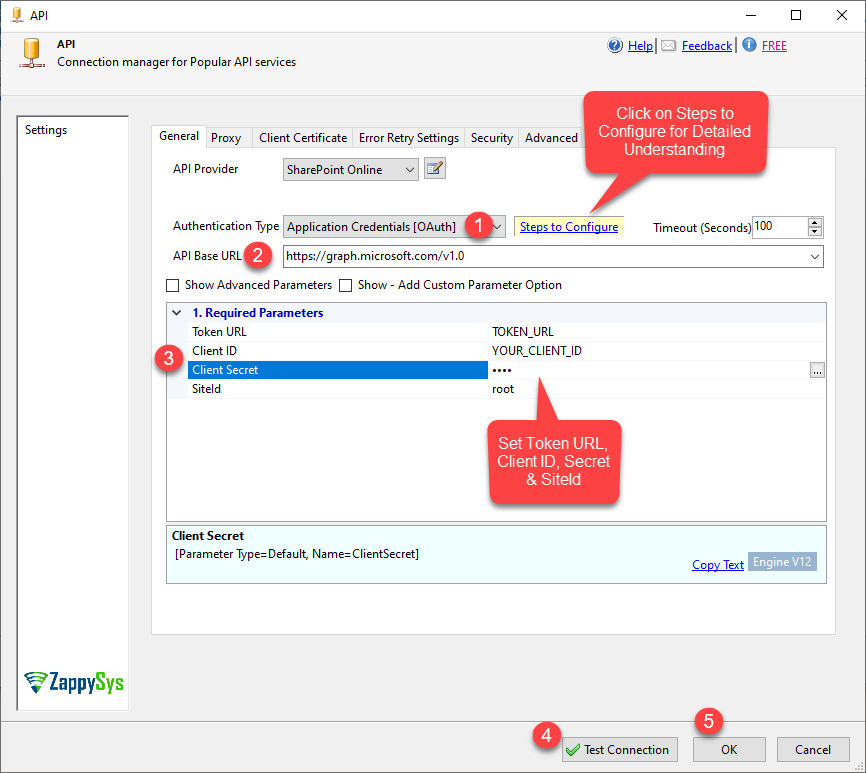Image resolution: width=866 pixels, height=773 pixels.
Task: Switch to the Proxy tab
Action: pyautogui.click(x=226, y=138)
